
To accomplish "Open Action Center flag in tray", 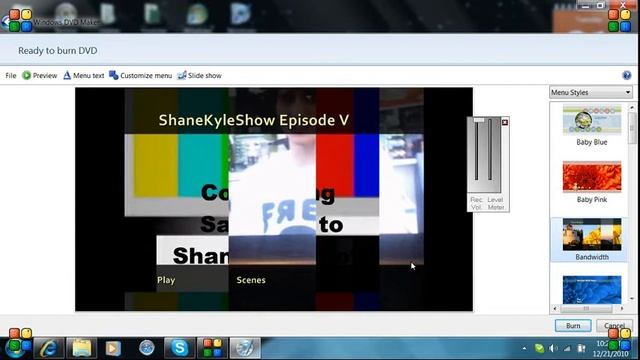I will coord(581,348).
